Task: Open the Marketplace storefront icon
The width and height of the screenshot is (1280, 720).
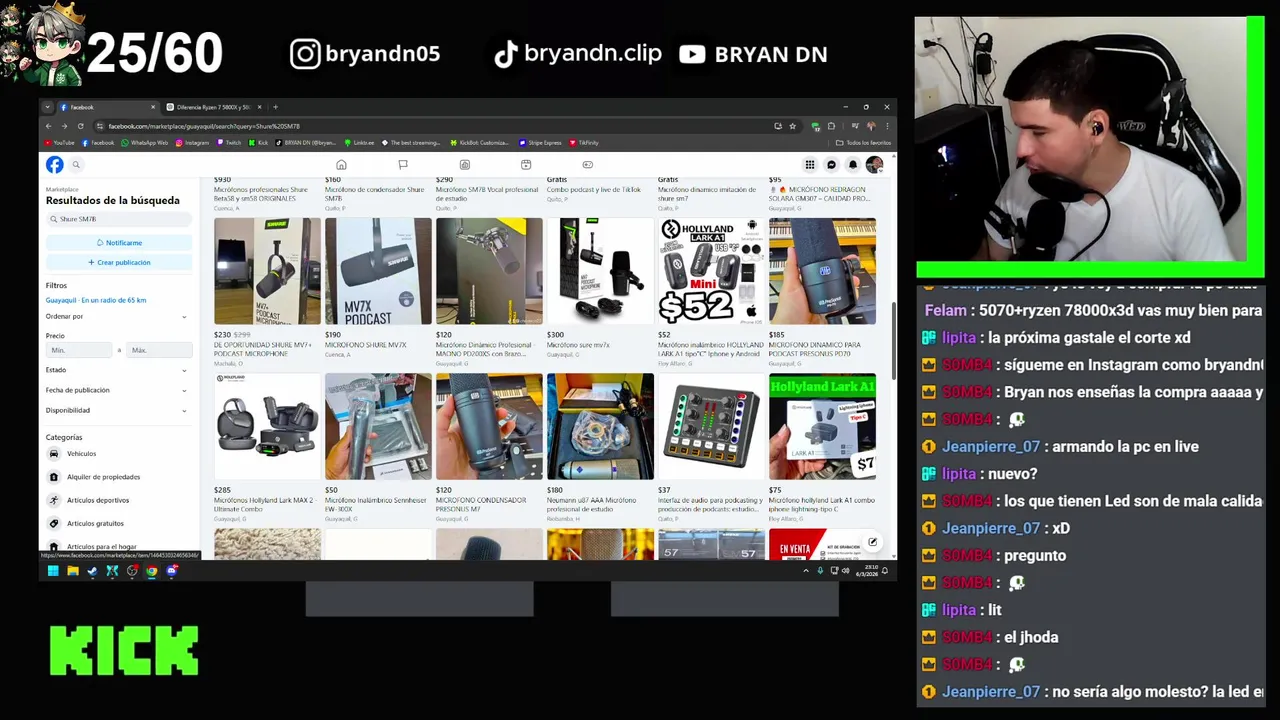Action: point(464,165)
